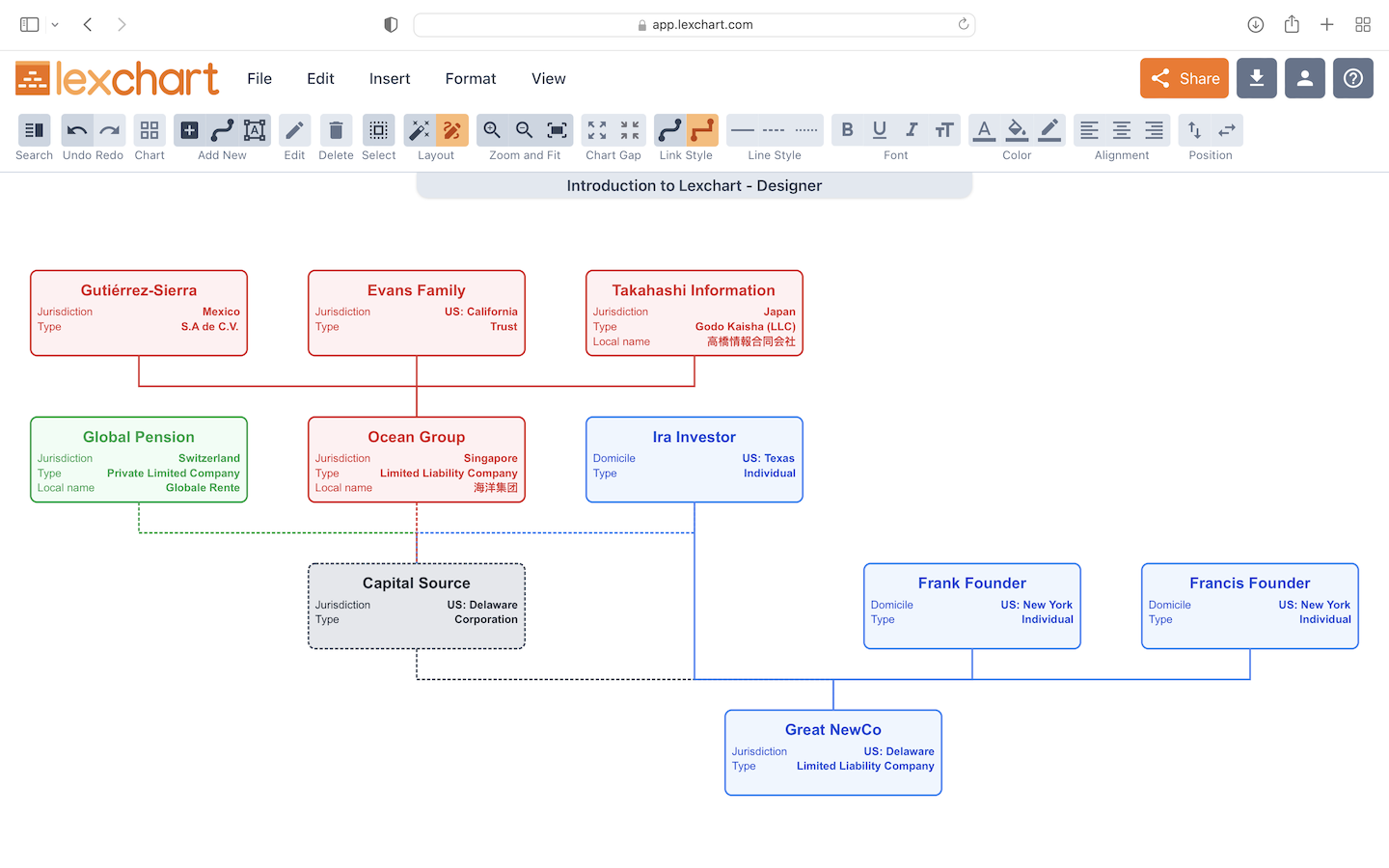Viewport: 1389px width, 868px height.
Task: Click the orange Share button
Action: point(1184,77)
